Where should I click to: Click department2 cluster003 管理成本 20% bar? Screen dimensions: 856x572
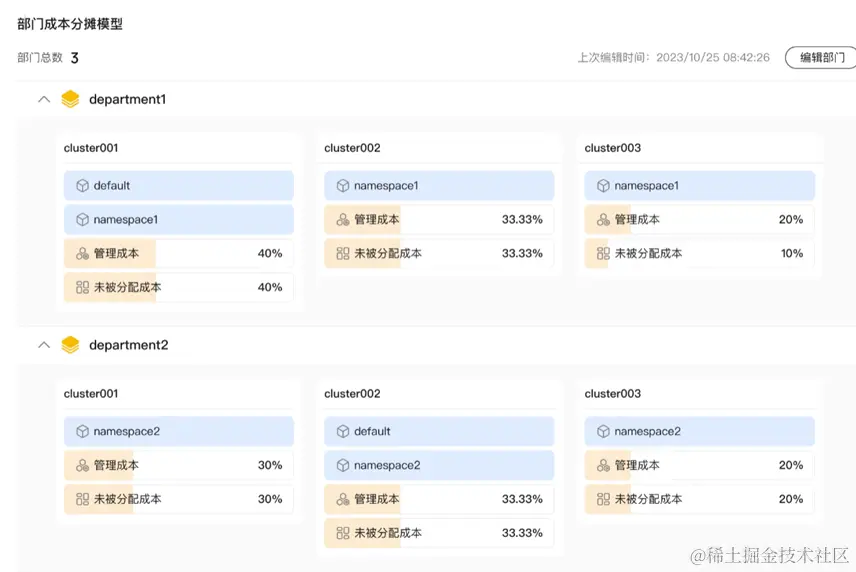click(x=700, y=466)
